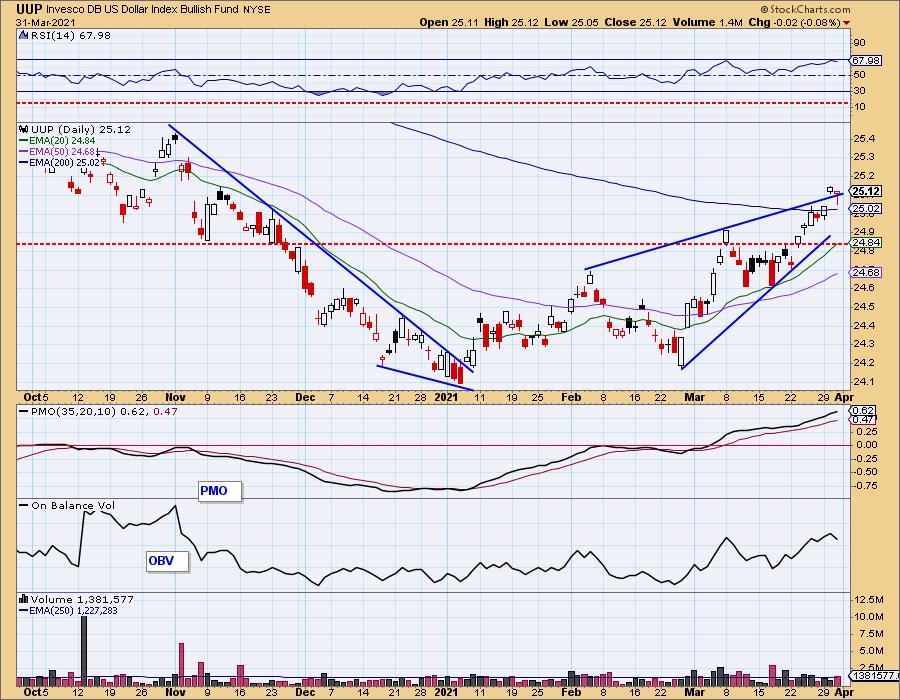900x700 pixels.
Task: Click the Volume 1.4M header value
Action: pos(708,22)
